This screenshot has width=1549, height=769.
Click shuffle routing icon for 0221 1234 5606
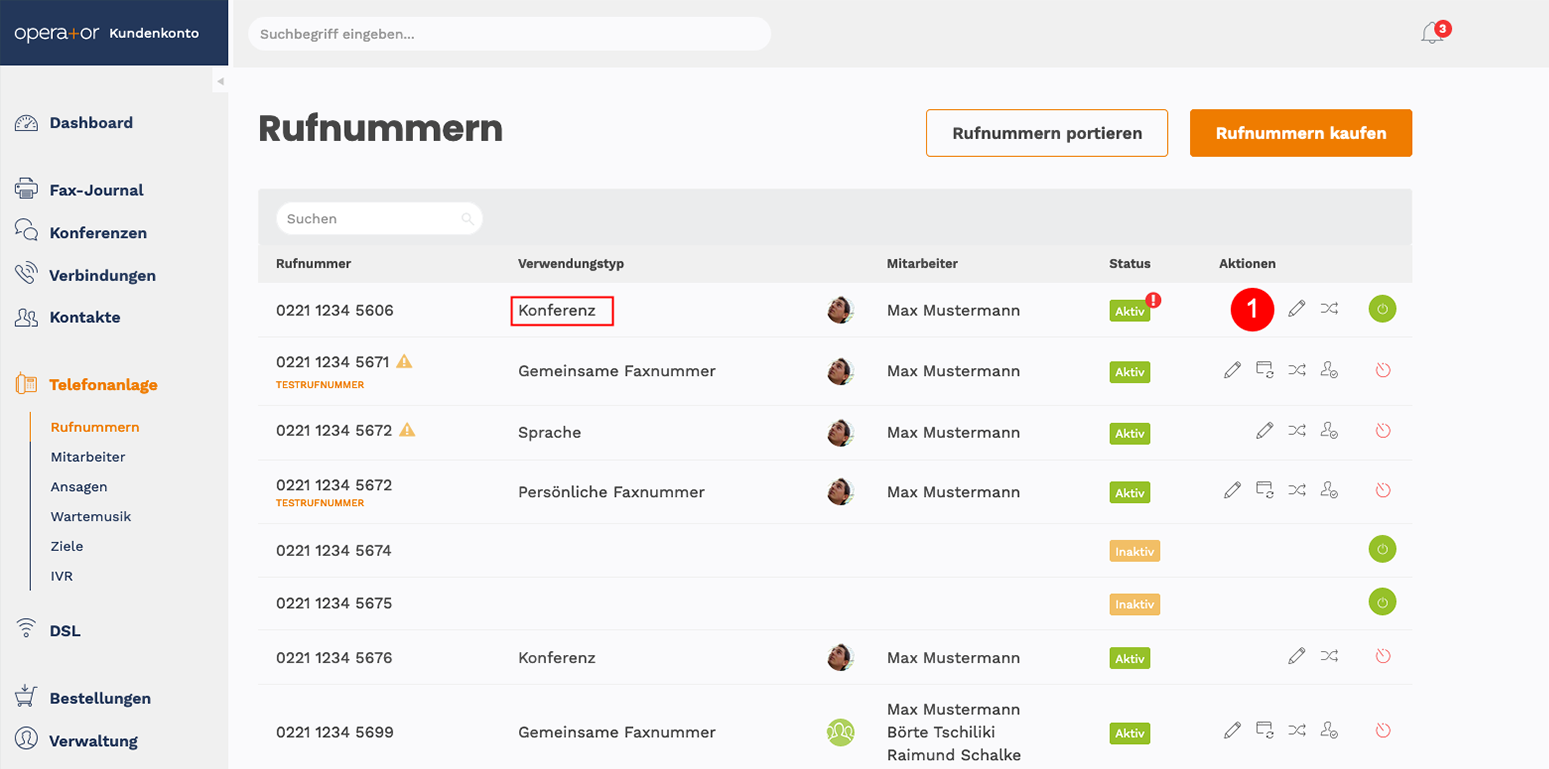(x=1329, y=309)
